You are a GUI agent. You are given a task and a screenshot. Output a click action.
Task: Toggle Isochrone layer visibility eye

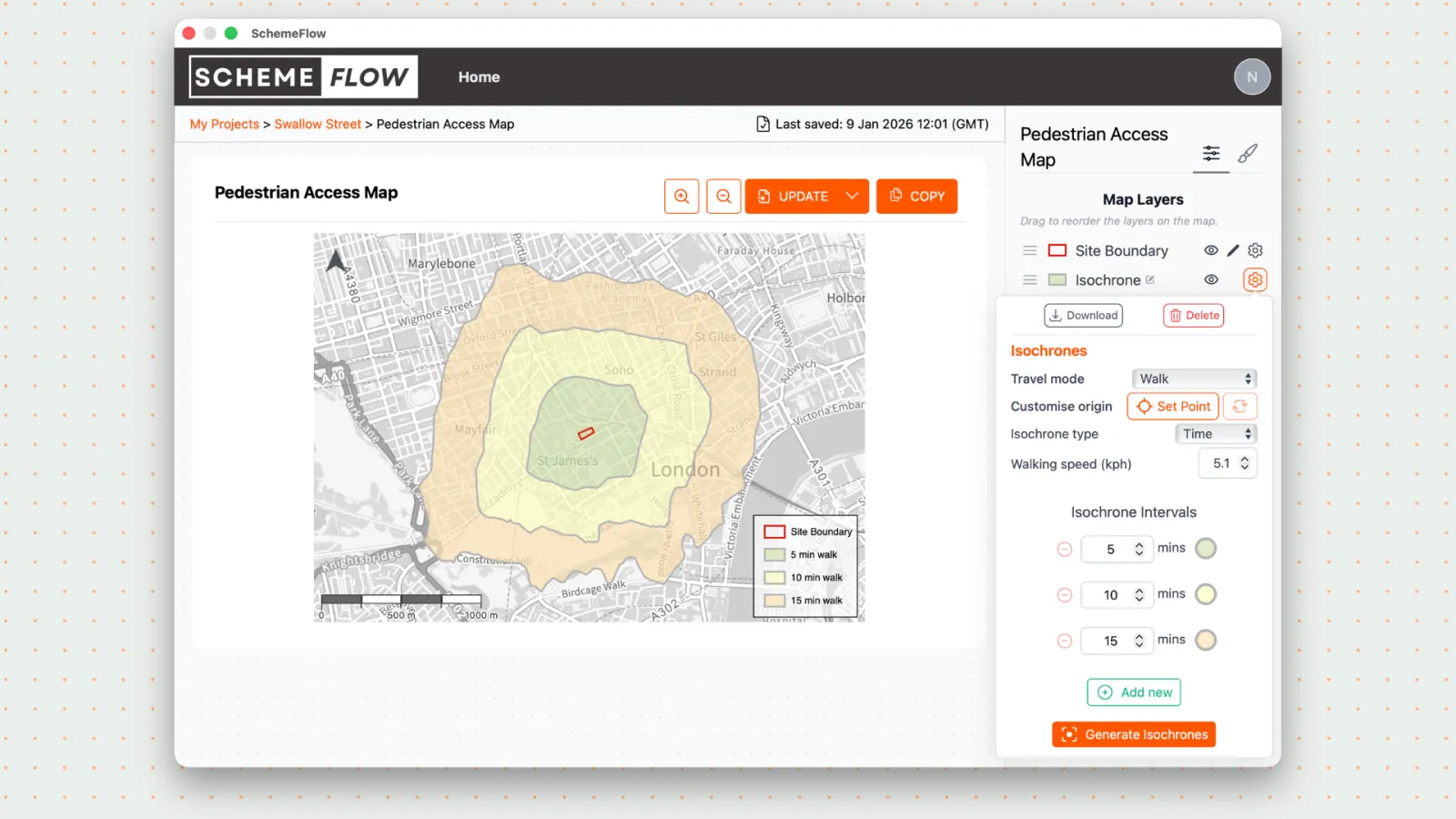pyautogui.click(x=1211, y=280)
